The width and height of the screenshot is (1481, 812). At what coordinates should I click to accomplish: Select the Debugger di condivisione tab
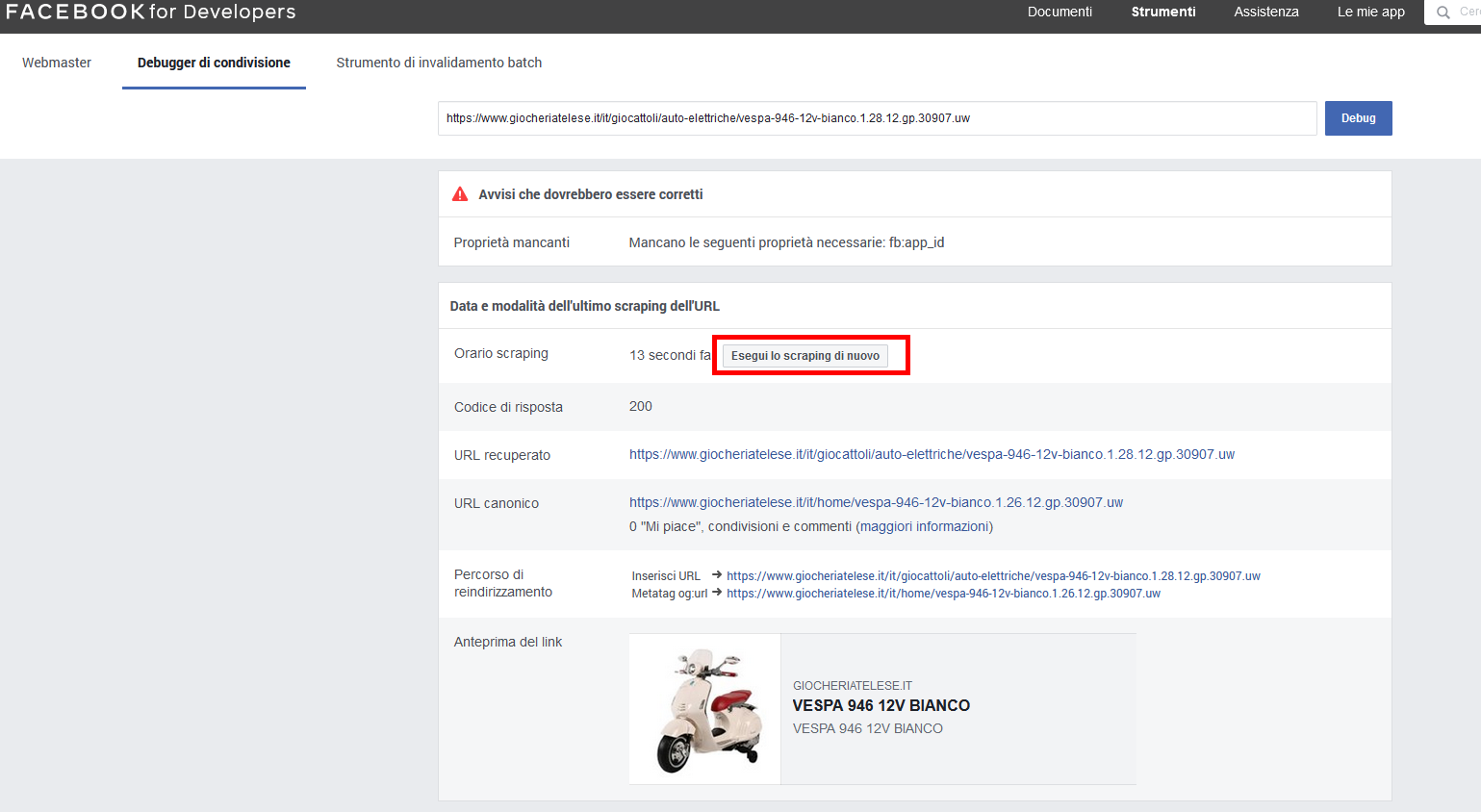214,63
